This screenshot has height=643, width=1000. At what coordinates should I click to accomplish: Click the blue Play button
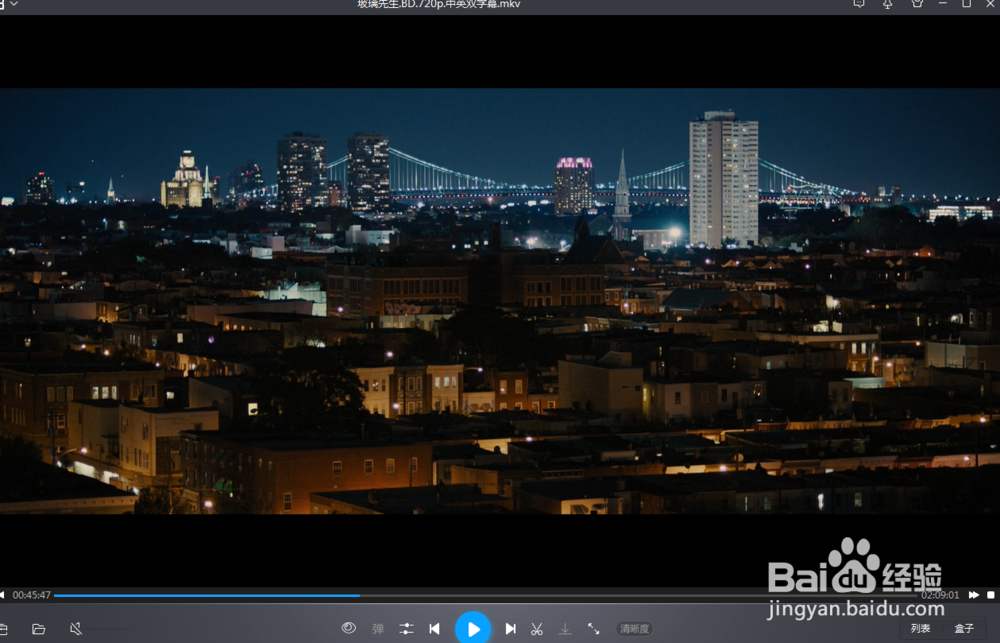tap(473, 628)
